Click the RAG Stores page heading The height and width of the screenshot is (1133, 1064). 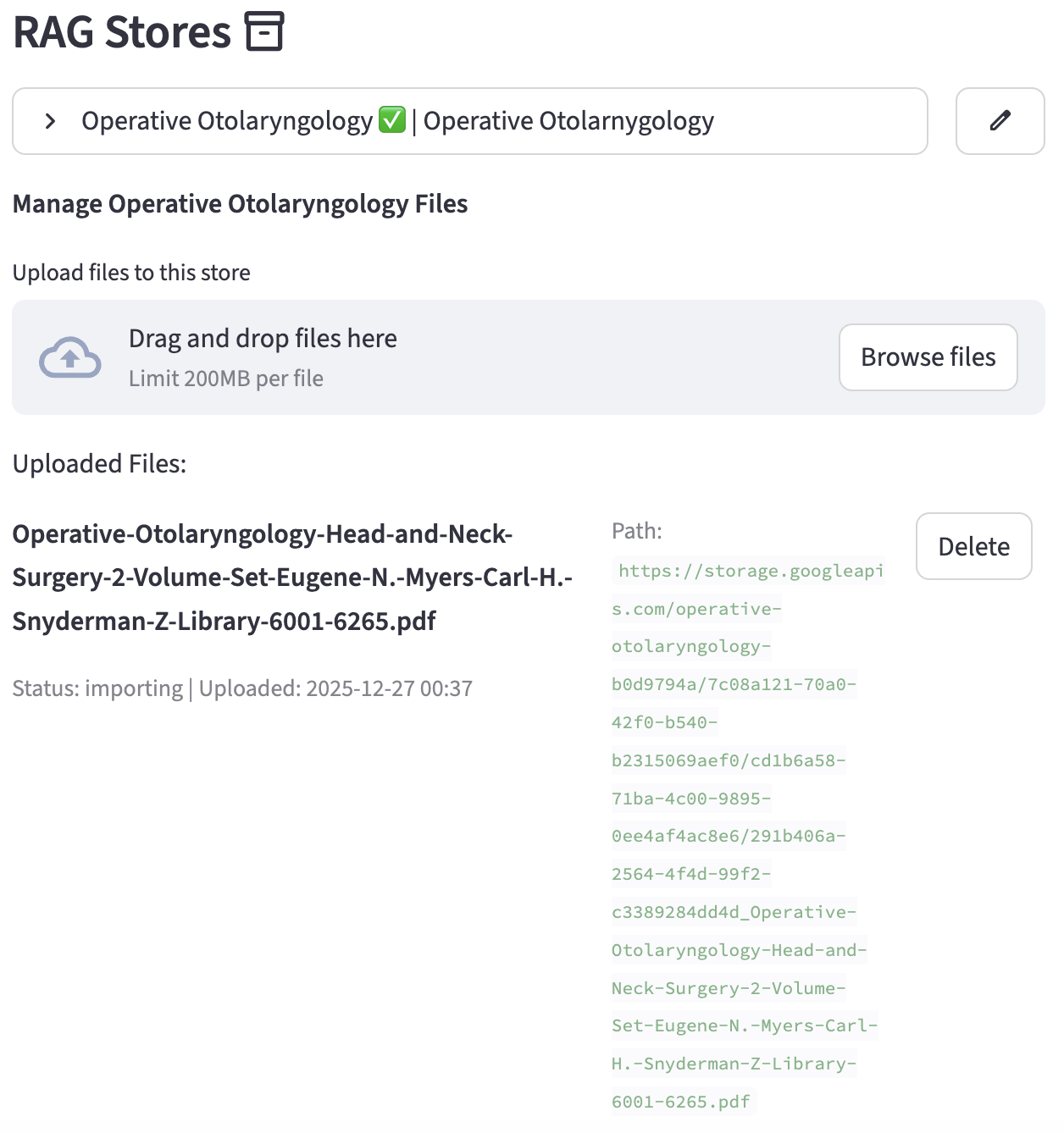[x=122, y=32]
